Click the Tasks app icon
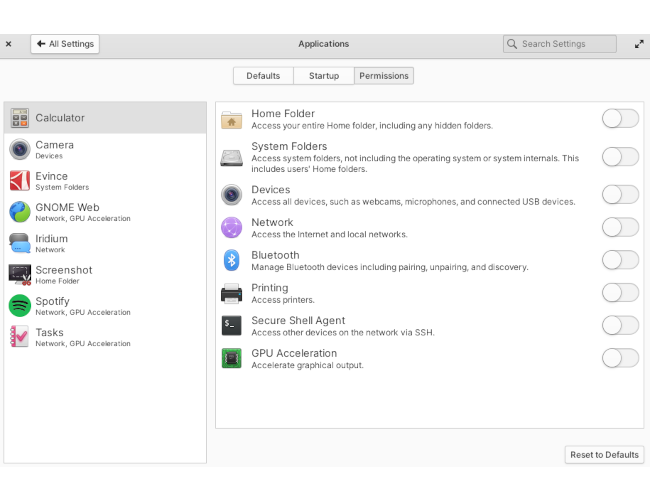650x500 pixels. 19,337
